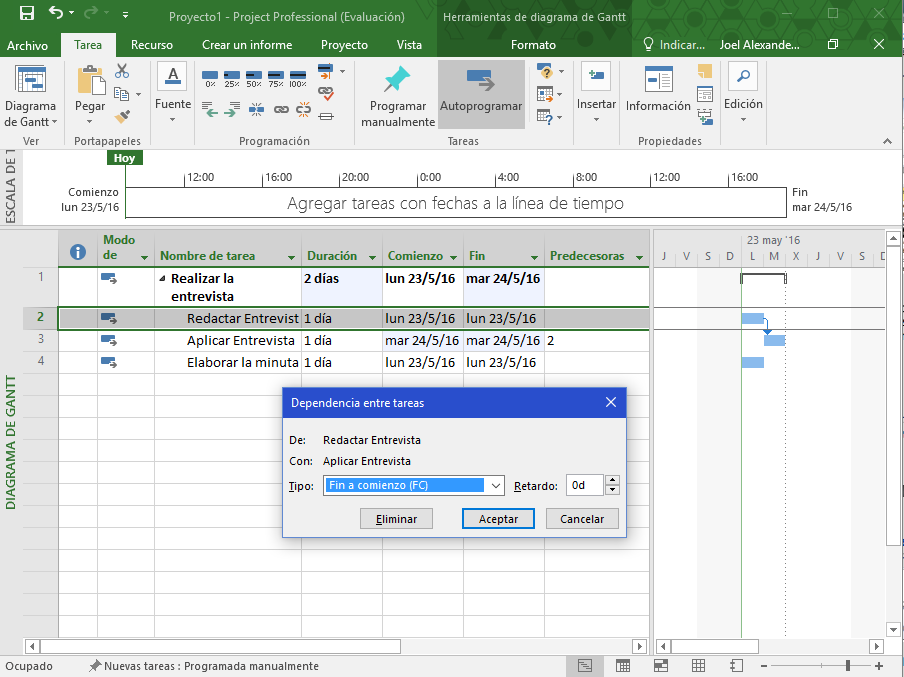Click the zoom slider in status bar
Image resolution: width=904 pixels, height=677 pixels.
848,666
